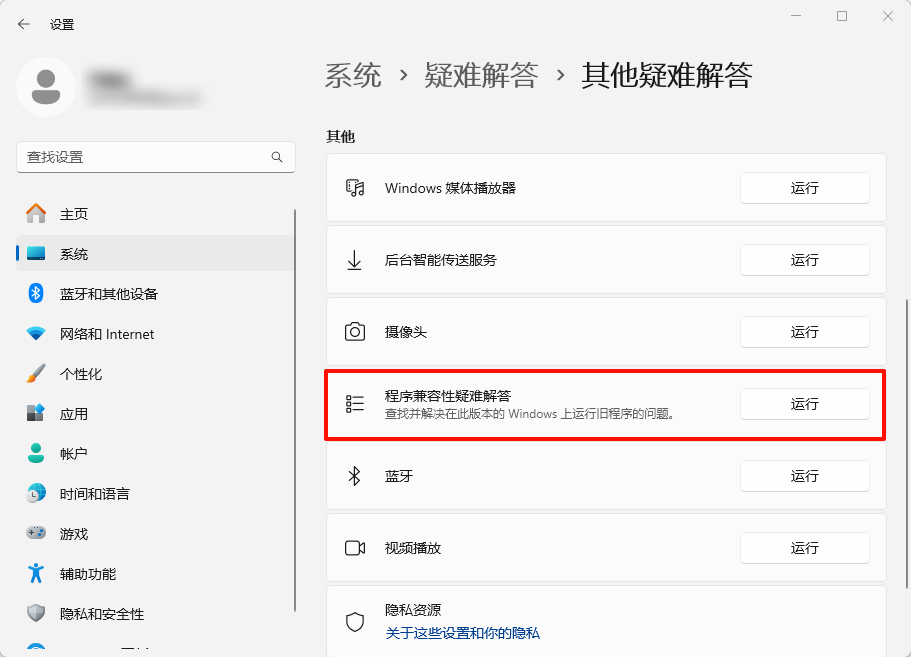911x657 pixels.
Task: Click the 摄像头 camera icon
Action: [x=354, y=332]
